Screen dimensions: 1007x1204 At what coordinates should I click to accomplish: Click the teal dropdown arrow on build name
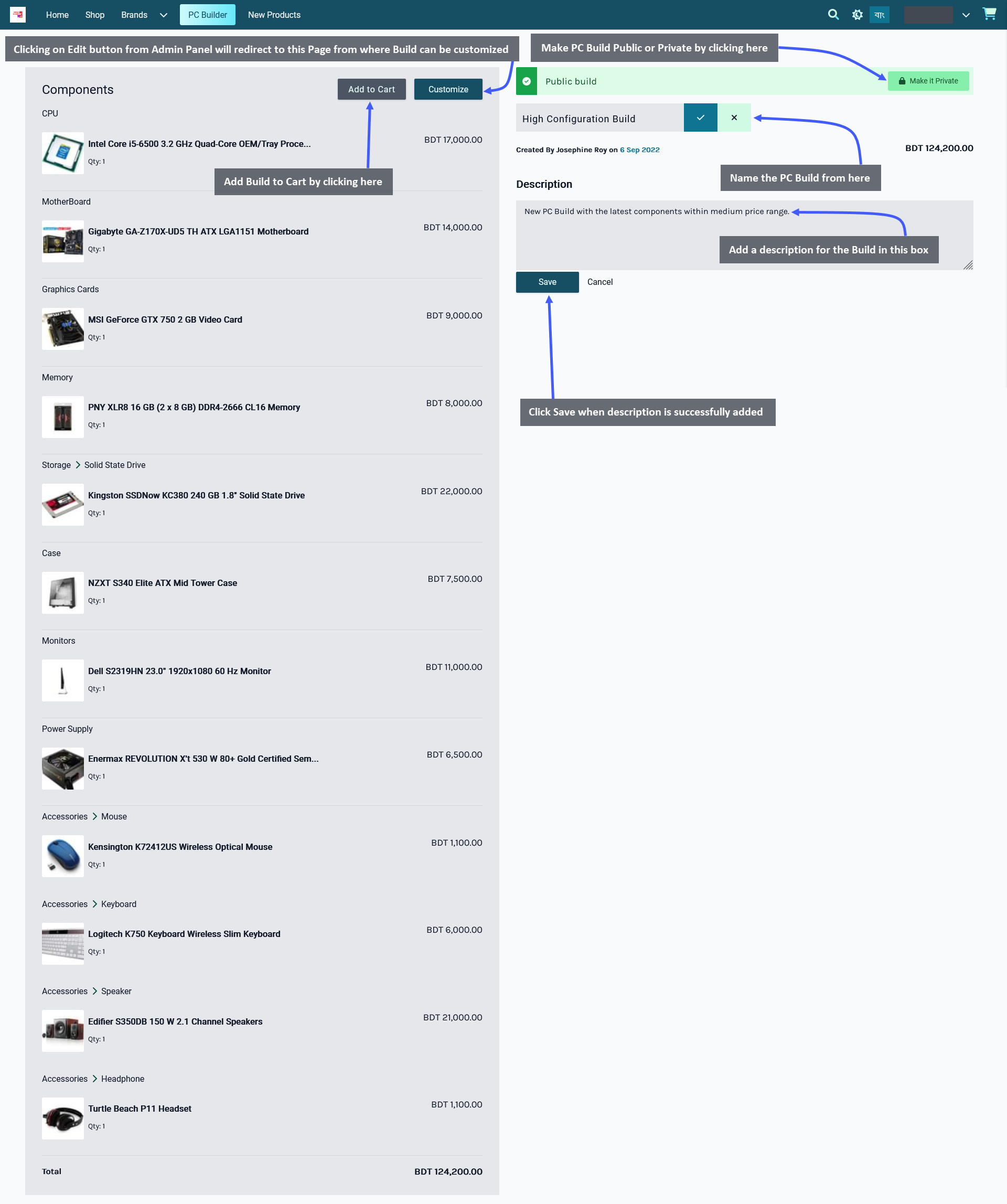tap(700, 118)
